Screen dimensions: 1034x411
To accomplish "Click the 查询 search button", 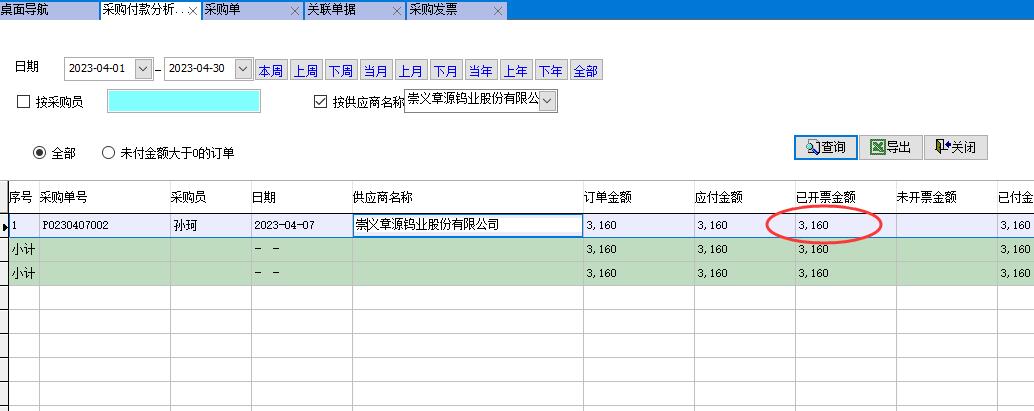I will (x=825, y=147).
